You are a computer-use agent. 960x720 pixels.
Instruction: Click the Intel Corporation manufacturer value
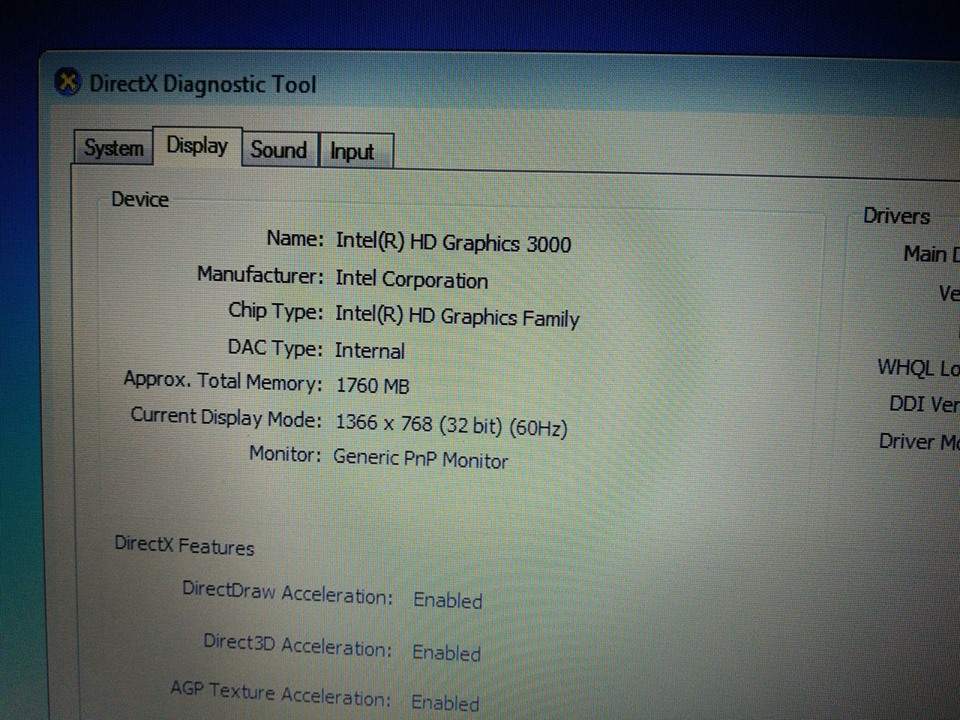click(411, 279)
